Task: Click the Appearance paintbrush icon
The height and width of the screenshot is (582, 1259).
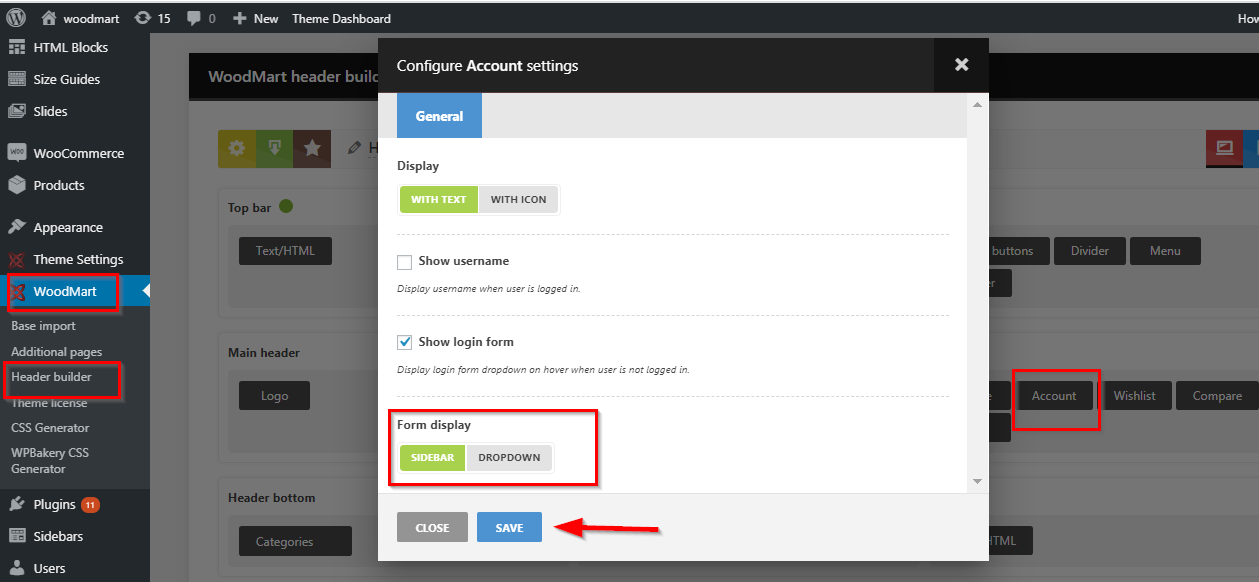Action: 16,227
